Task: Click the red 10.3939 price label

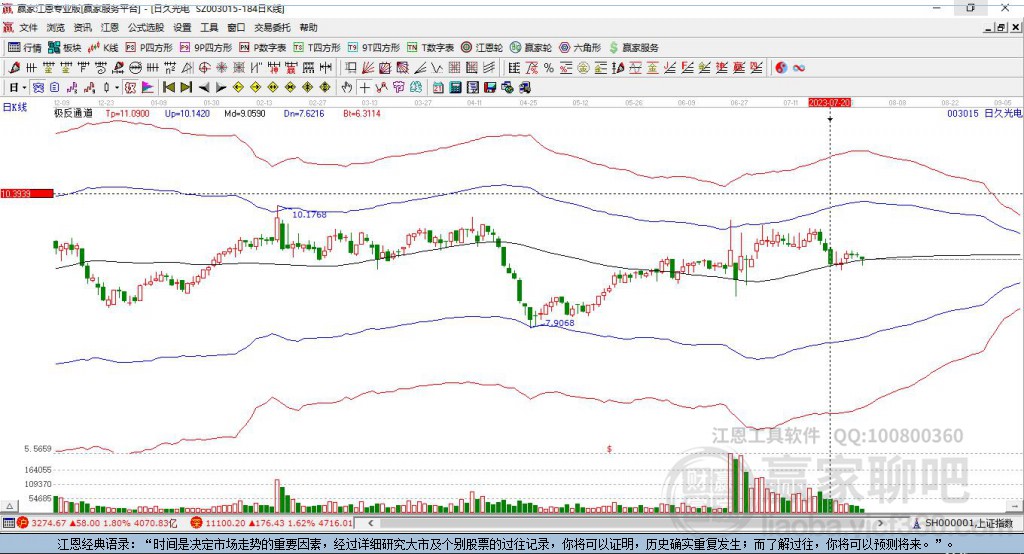Action: (x=27, y=193)
